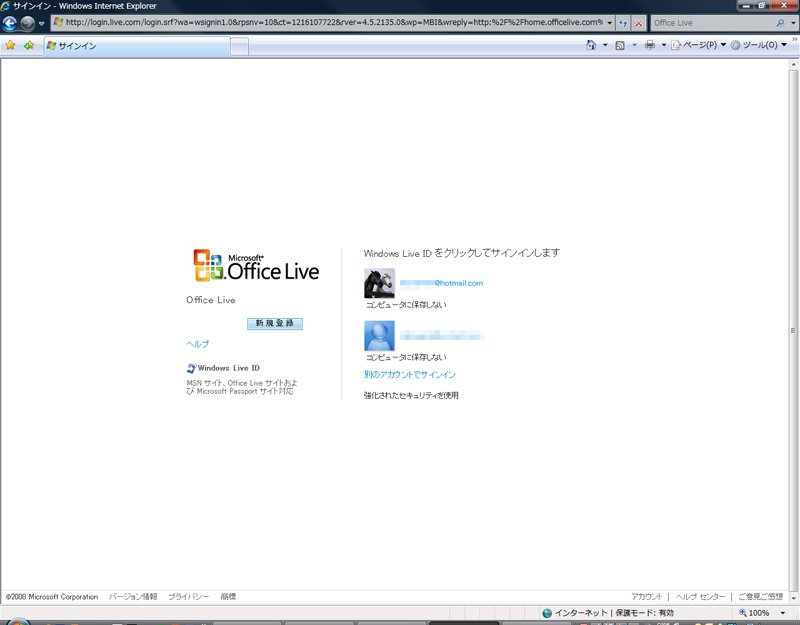Image resolution: width=800 pixels, height=625 pixels.
Task: Open a new blank tab
Action: (239, 46)
